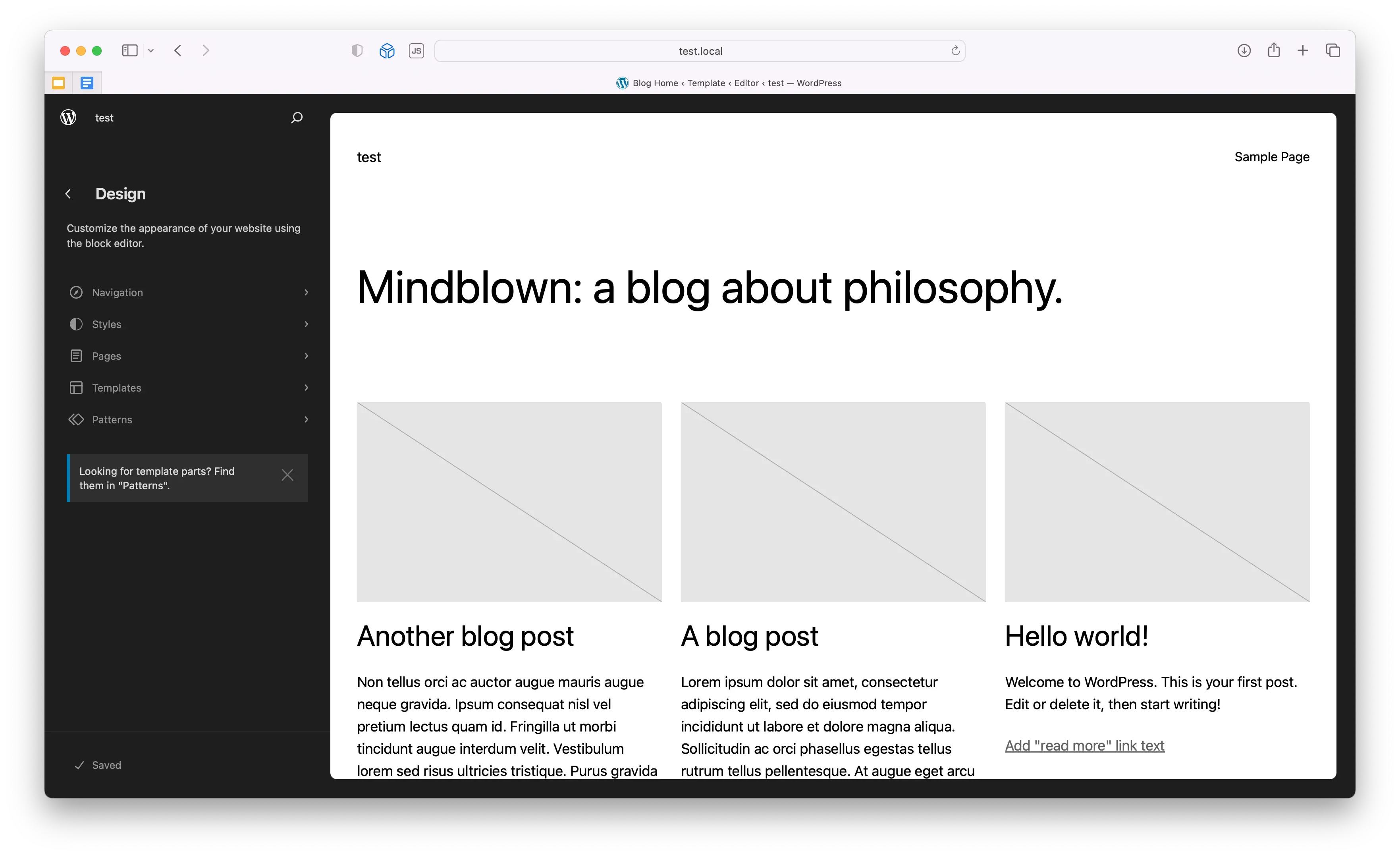Click the Templates layout icon
This screenshot has width=1400, height=857.
click(x=76, y=388)
